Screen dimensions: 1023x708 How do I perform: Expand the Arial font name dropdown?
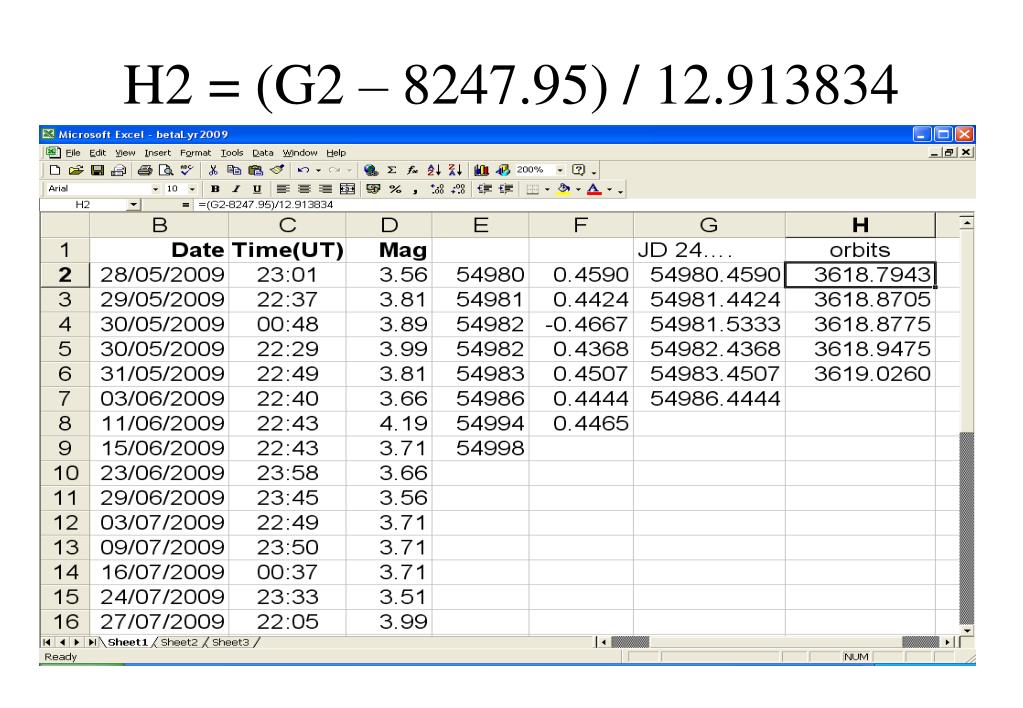click(155, 189)
